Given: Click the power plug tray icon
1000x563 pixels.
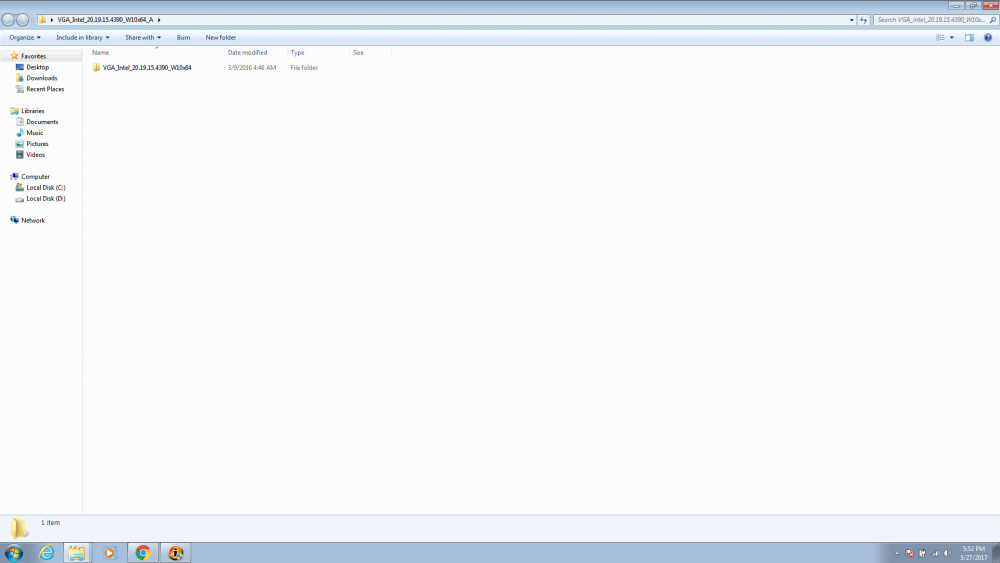Looking at the screenshot, I should (x=922, y=553).
